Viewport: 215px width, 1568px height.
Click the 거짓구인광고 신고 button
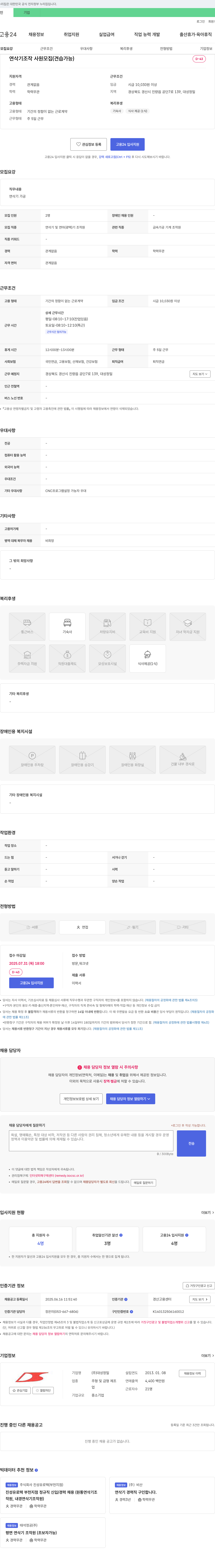pyautogui.click(x=199, y=1286)
